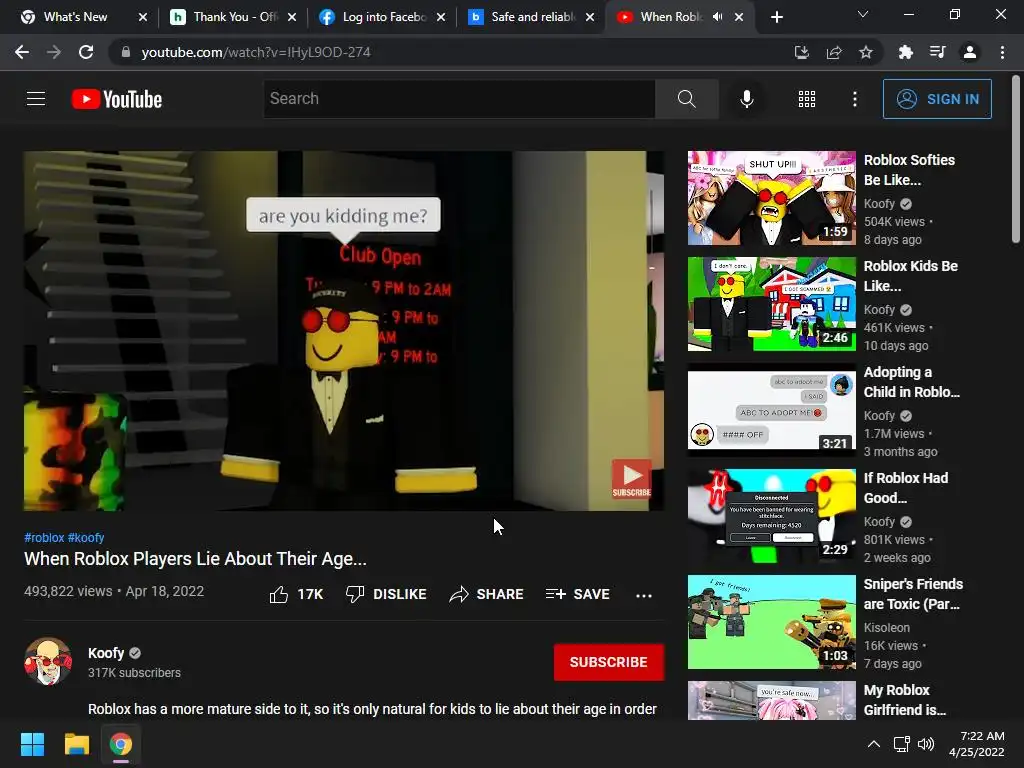Start voice search with microphone icon
The height and width of the screenshot is (768, 1024).
click(x=746, y=99)
